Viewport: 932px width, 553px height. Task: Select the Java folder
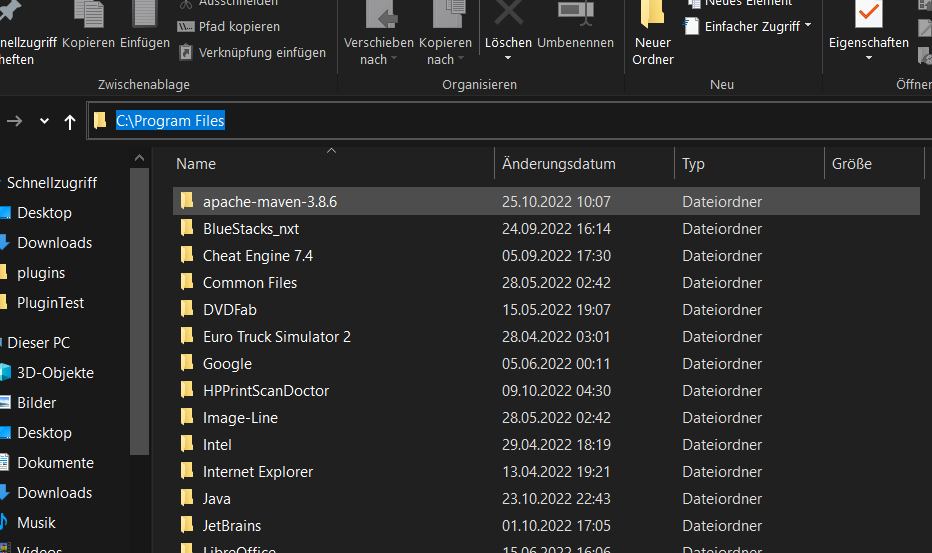click(x=216, y=499)
